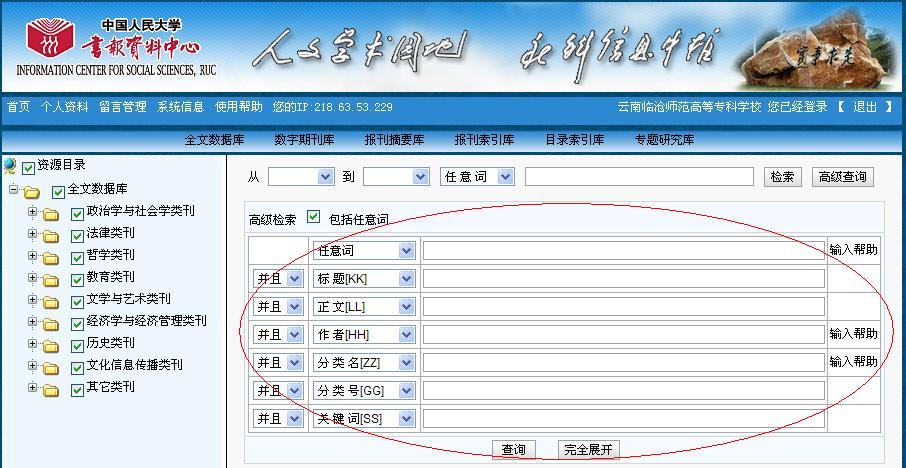Uncheck the 政治学与社会学类刊 checkbox

coord(78,213)
